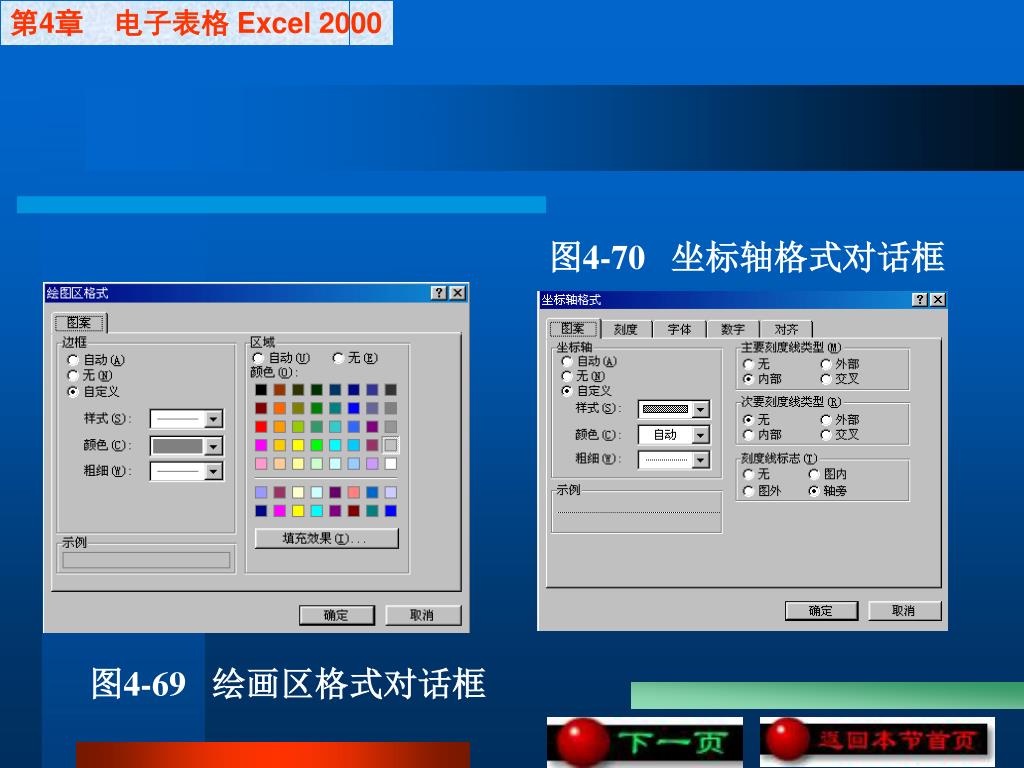Pick the selected light gray swatch
This screenshot has height=768, width=1024.
pyautogui.click(x=391, y=445)
